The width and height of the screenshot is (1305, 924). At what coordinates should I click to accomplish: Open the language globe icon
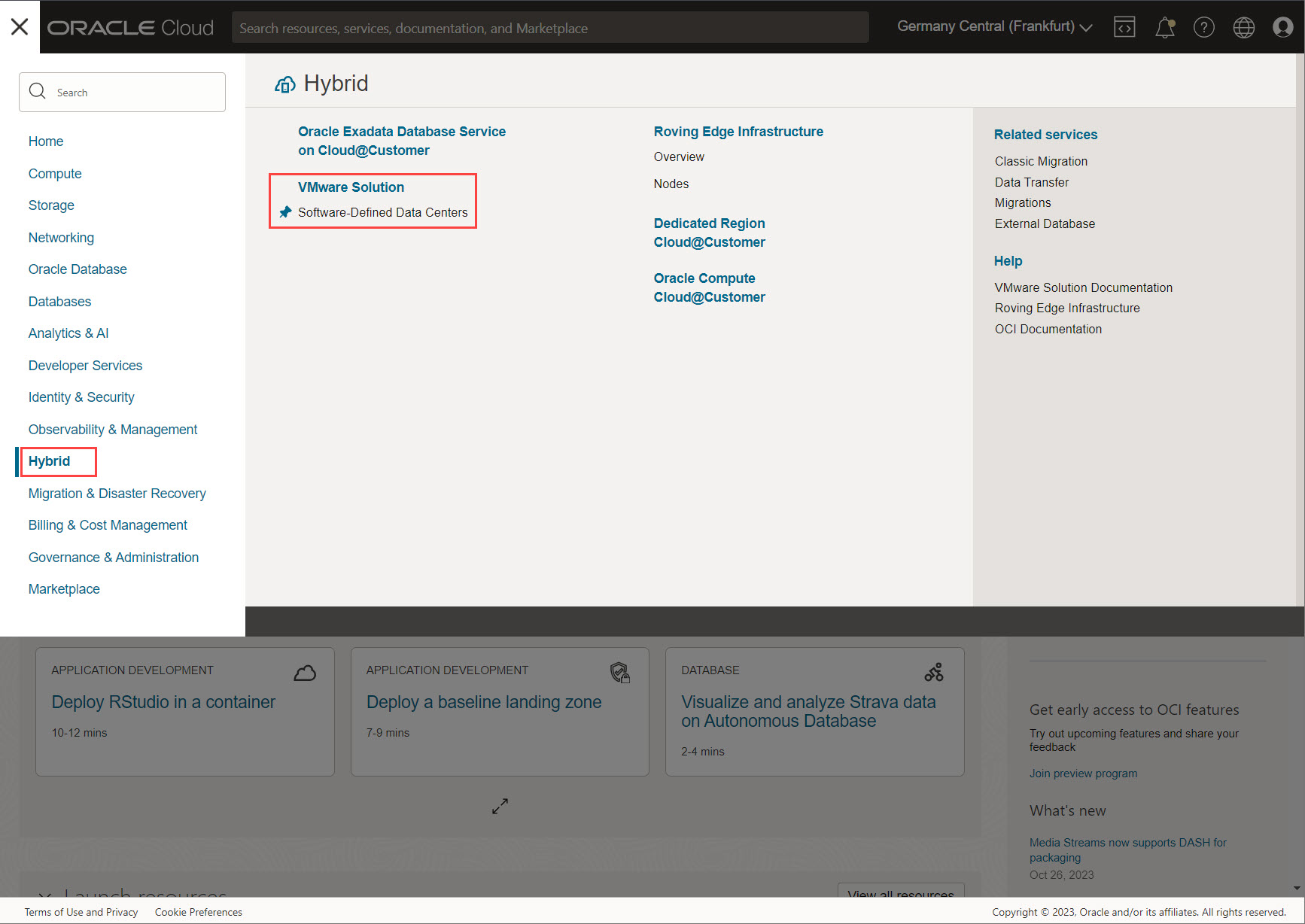[1244, 27]
